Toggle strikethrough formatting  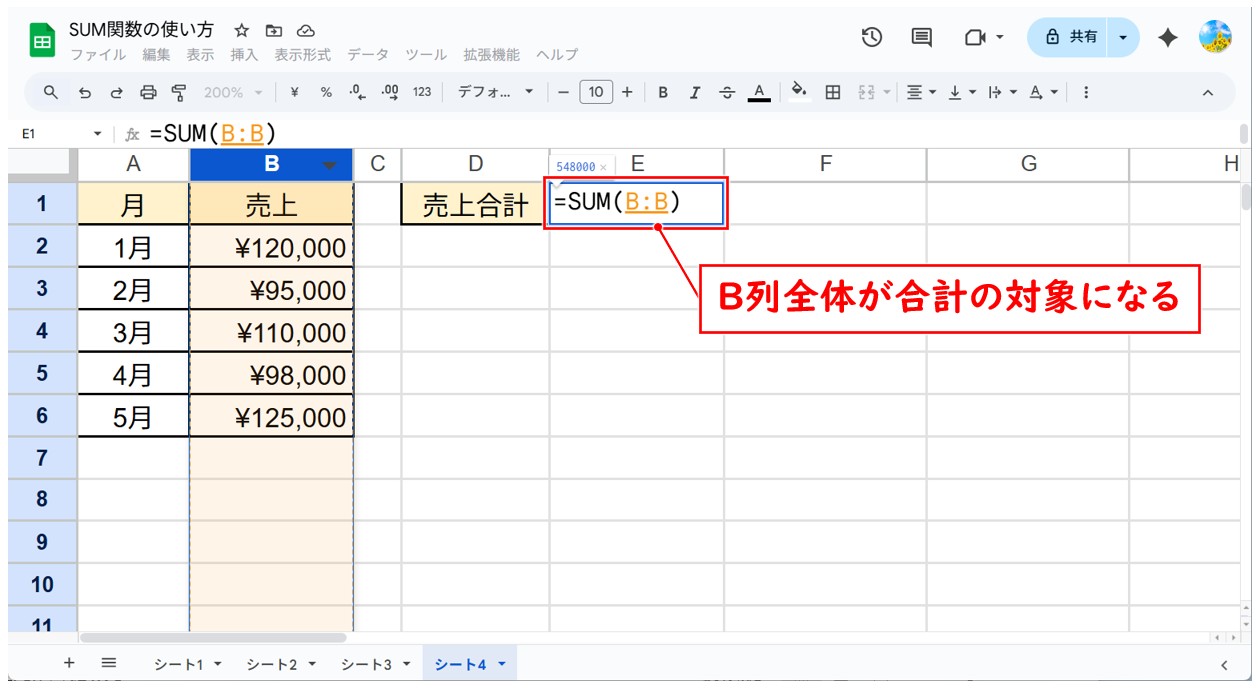point(726,92)
